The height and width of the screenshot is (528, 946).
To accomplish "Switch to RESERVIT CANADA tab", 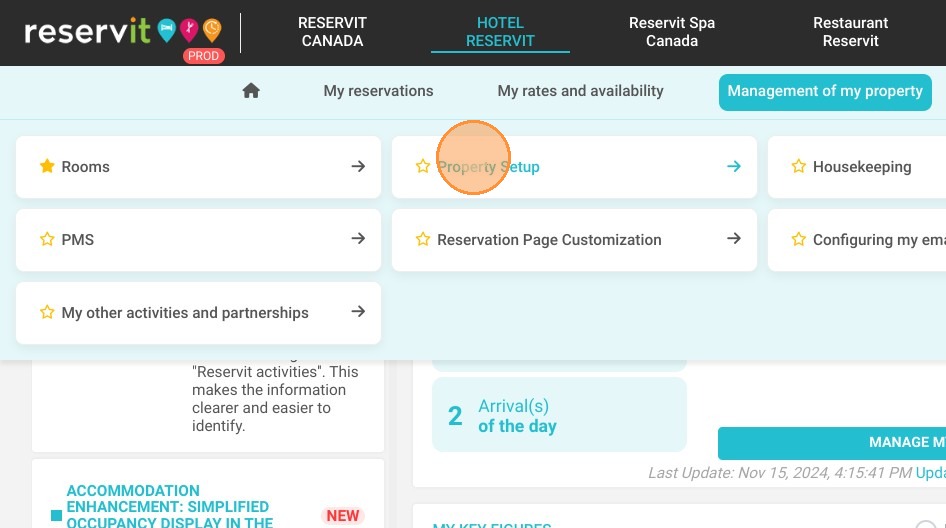I will click(332, 32).
